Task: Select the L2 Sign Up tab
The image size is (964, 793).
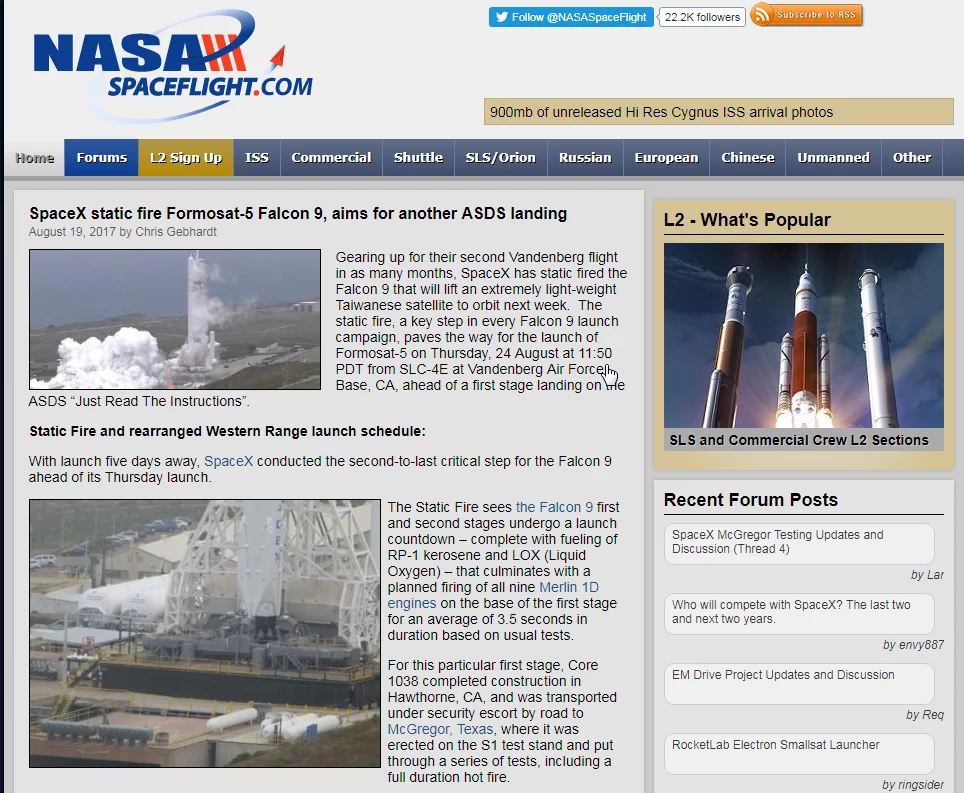Action: [186, 158]
